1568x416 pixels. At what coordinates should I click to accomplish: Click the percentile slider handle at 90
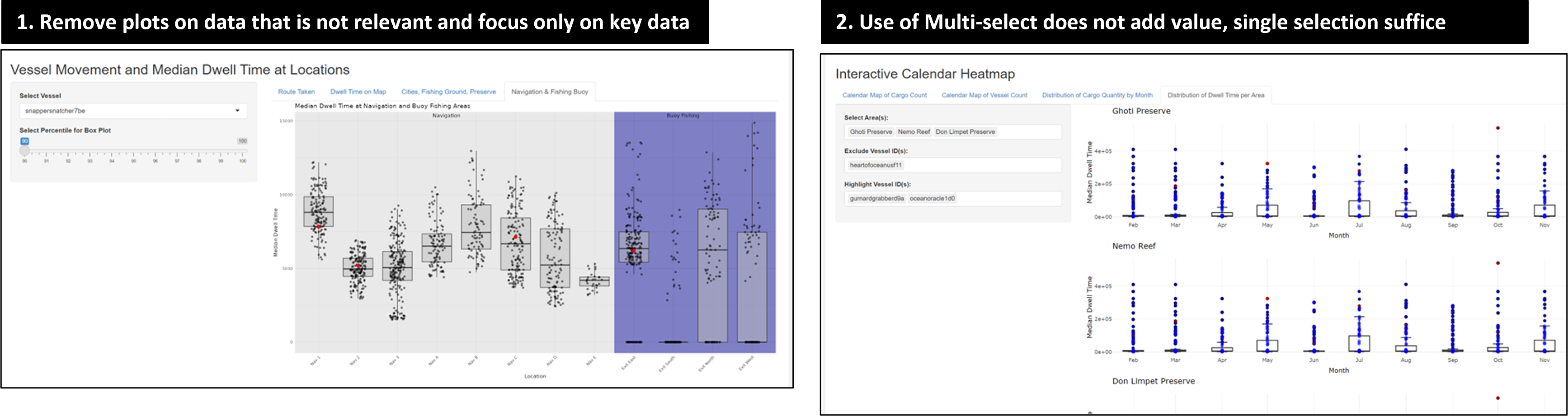click(x=24, y=151)
